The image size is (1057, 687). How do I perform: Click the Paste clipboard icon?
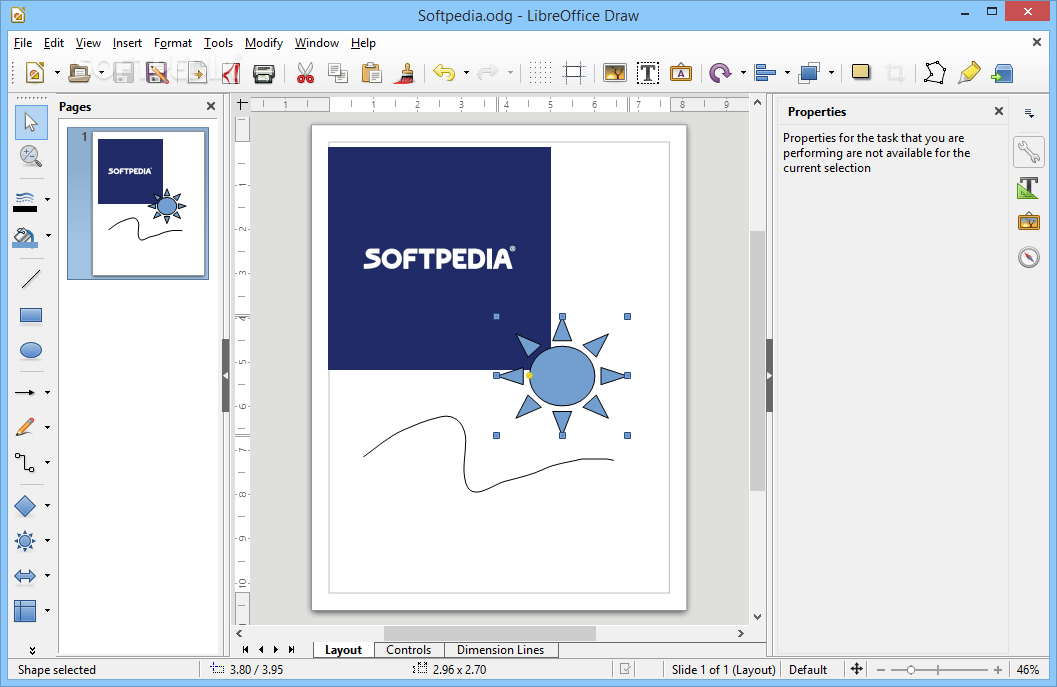371,73
